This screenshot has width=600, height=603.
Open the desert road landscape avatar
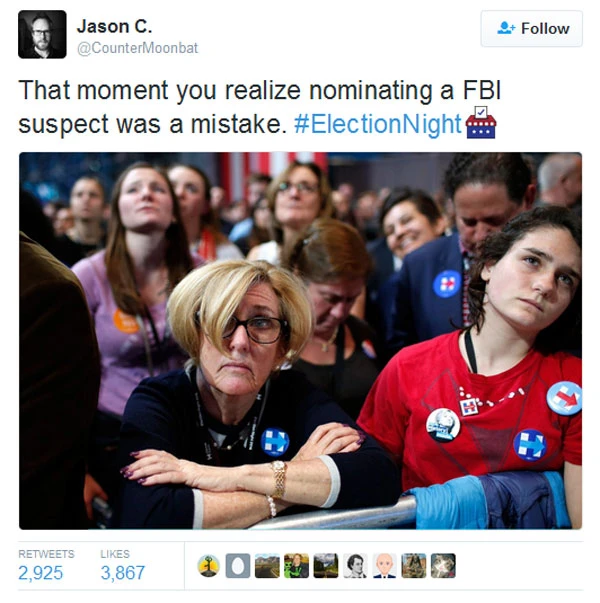[x=267, y=566]
